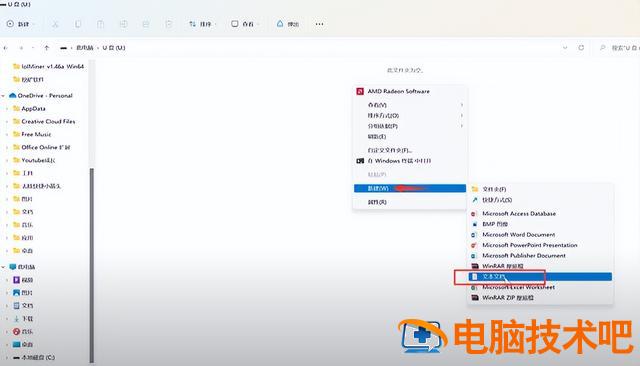The image size is (640, 366).
Task: Open the View dropdown in the toolbar
Action: pos(245,24)
